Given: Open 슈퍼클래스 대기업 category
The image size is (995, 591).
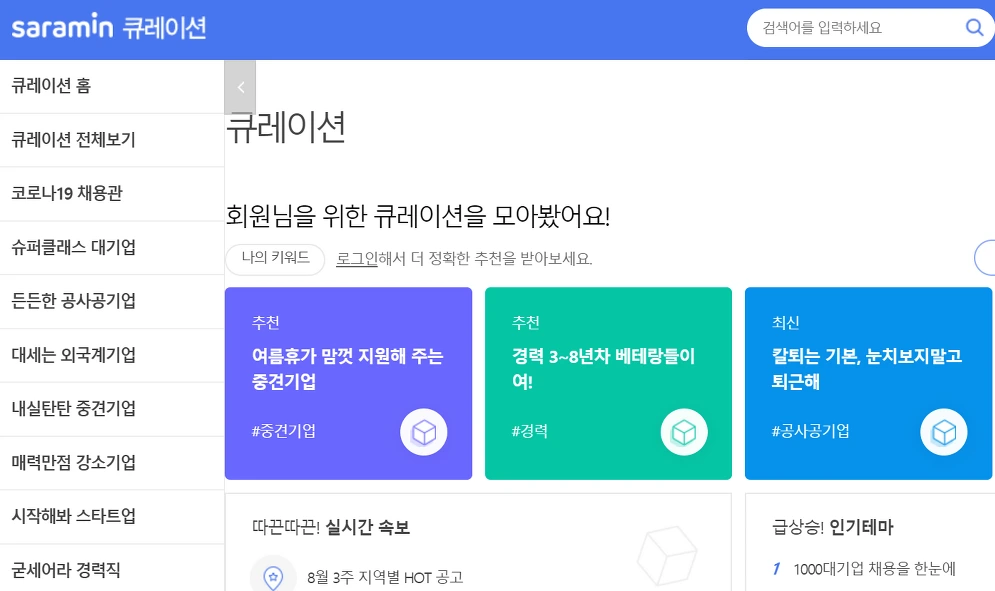Looking at the screenshot, I should [75, 247].
